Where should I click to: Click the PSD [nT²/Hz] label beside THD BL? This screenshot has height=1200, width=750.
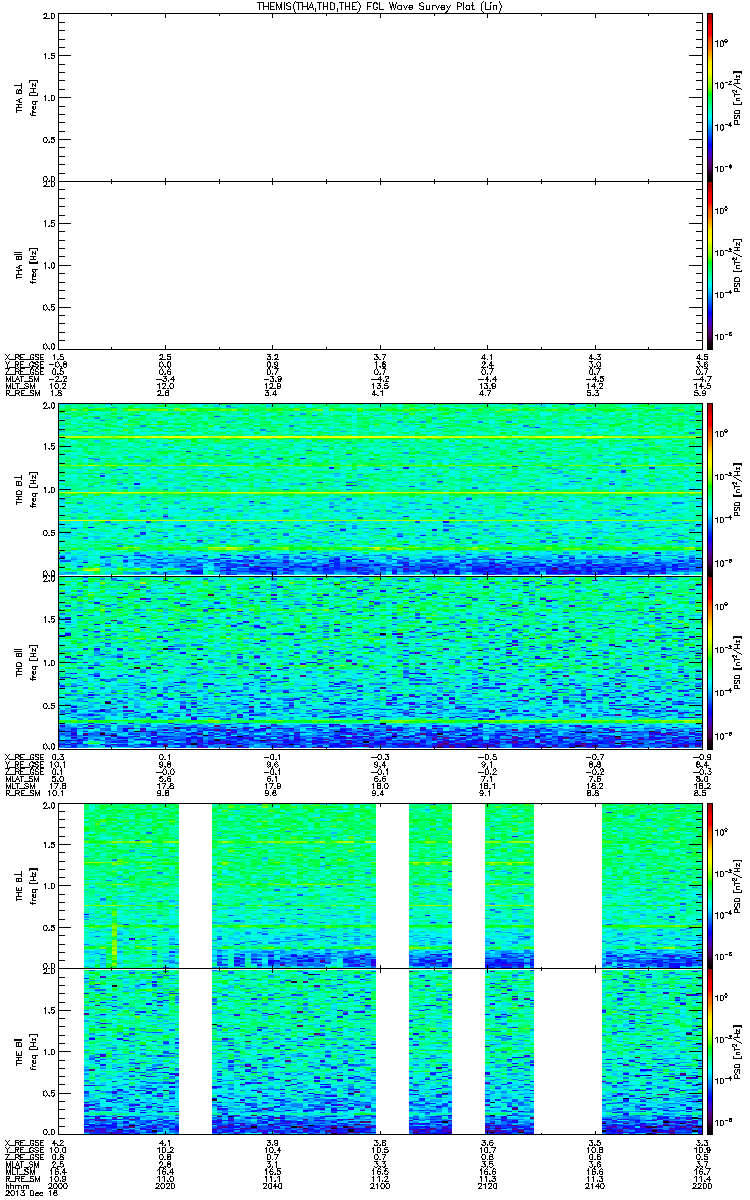pos(738,489)
